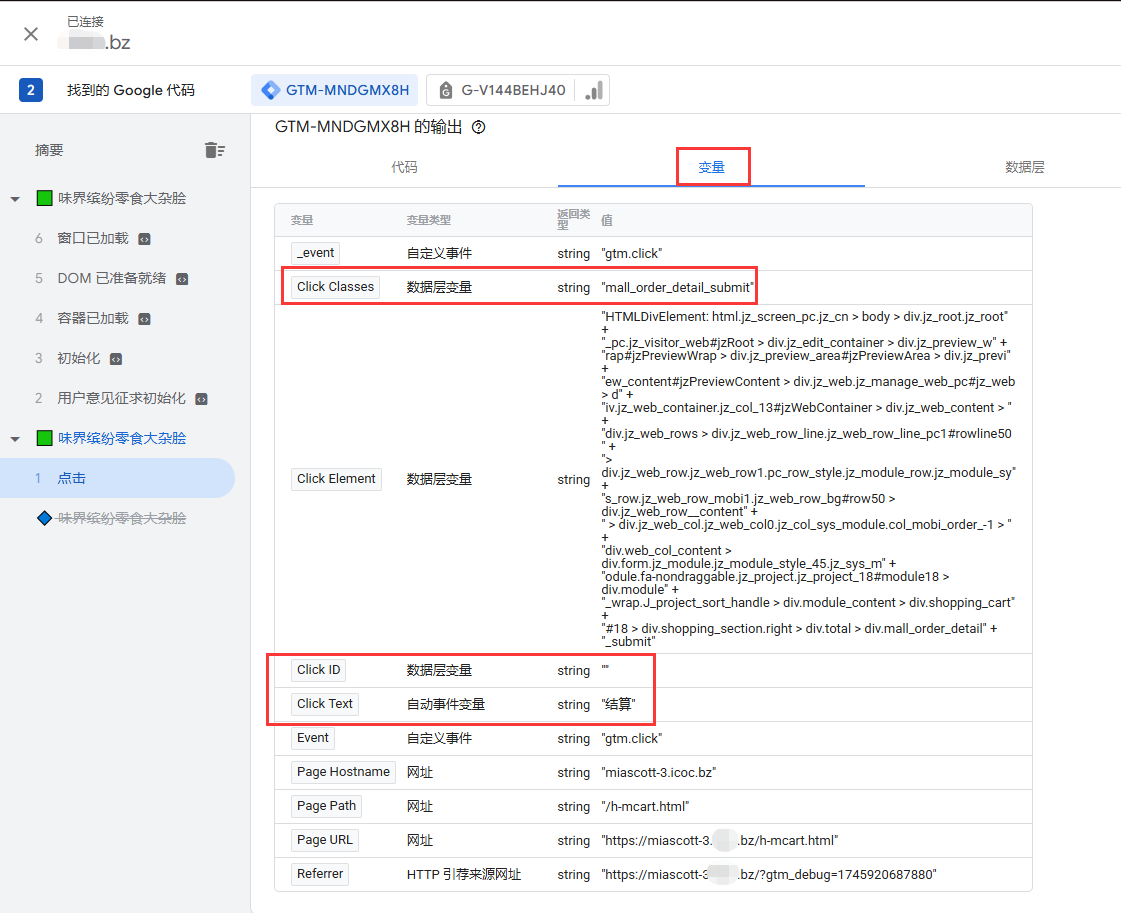Screen dimensions: 1121x913
Task: Click the Page Hostname value "miascott-3.icoc.bz"
Action: point(658,772)
